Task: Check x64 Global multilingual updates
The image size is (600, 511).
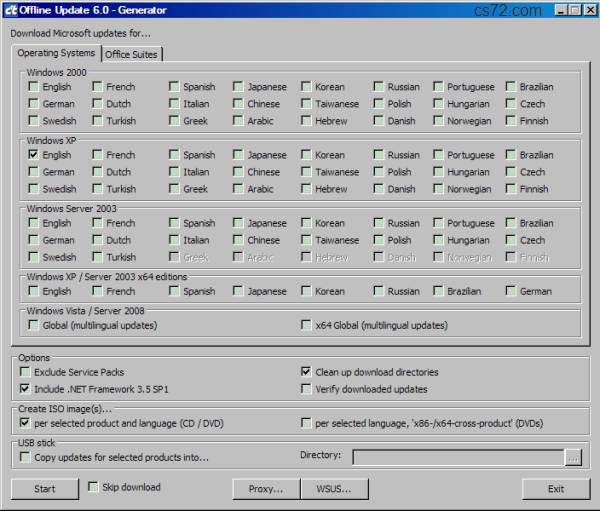Action: (x=306, y=325)
